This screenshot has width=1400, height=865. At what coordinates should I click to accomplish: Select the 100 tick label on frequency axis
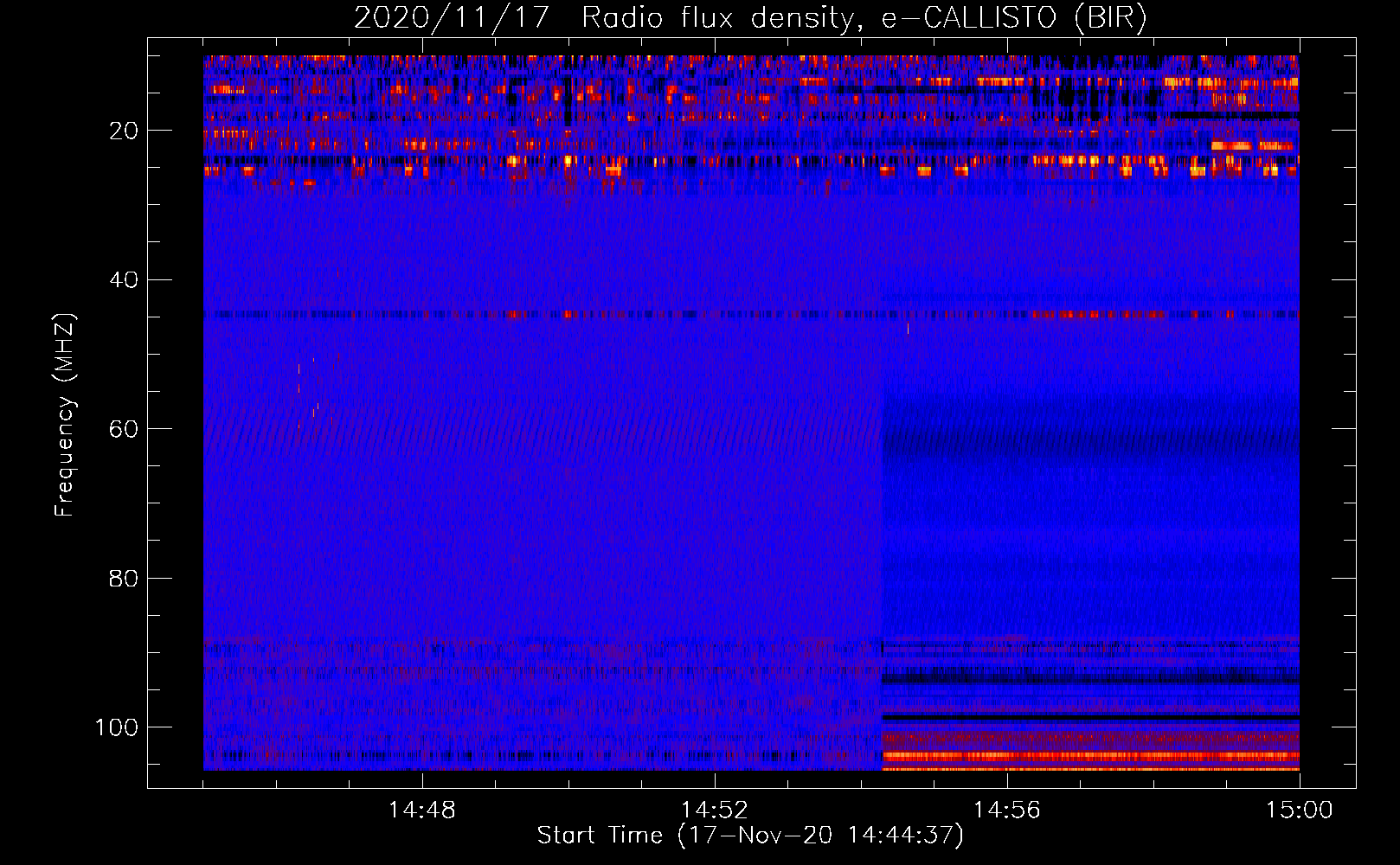(117, 727)
